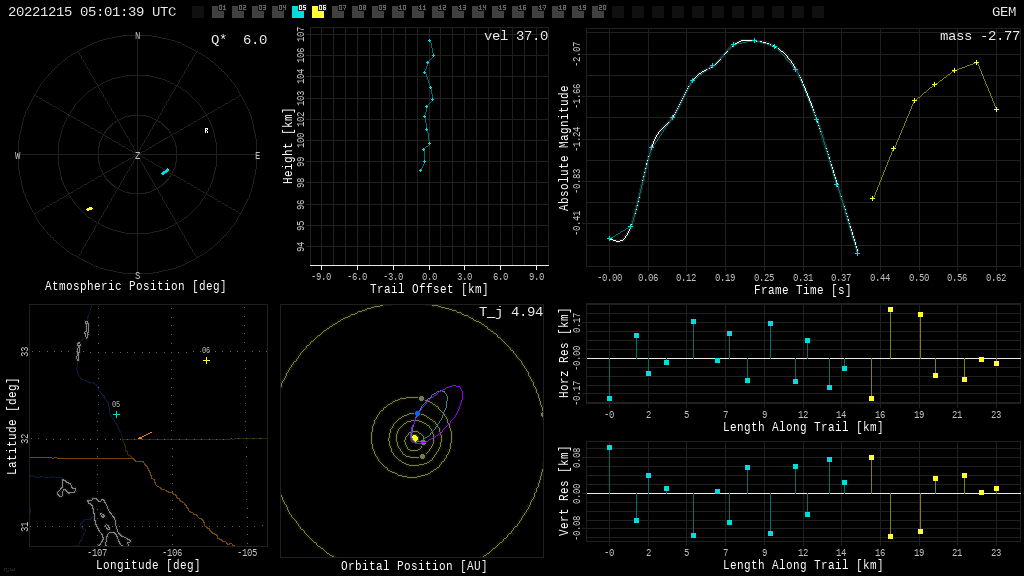Click the gray station 01 indicator box
The width and height of the screenshot is (1024, 576).
(x=218, y=12)
